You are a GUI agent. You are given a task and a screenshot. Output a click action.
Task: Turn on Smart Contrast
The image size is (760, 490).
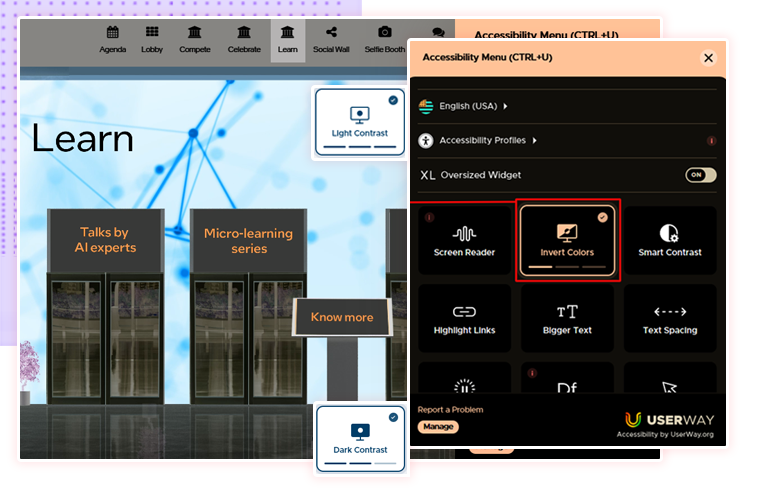tap(670, 241)
